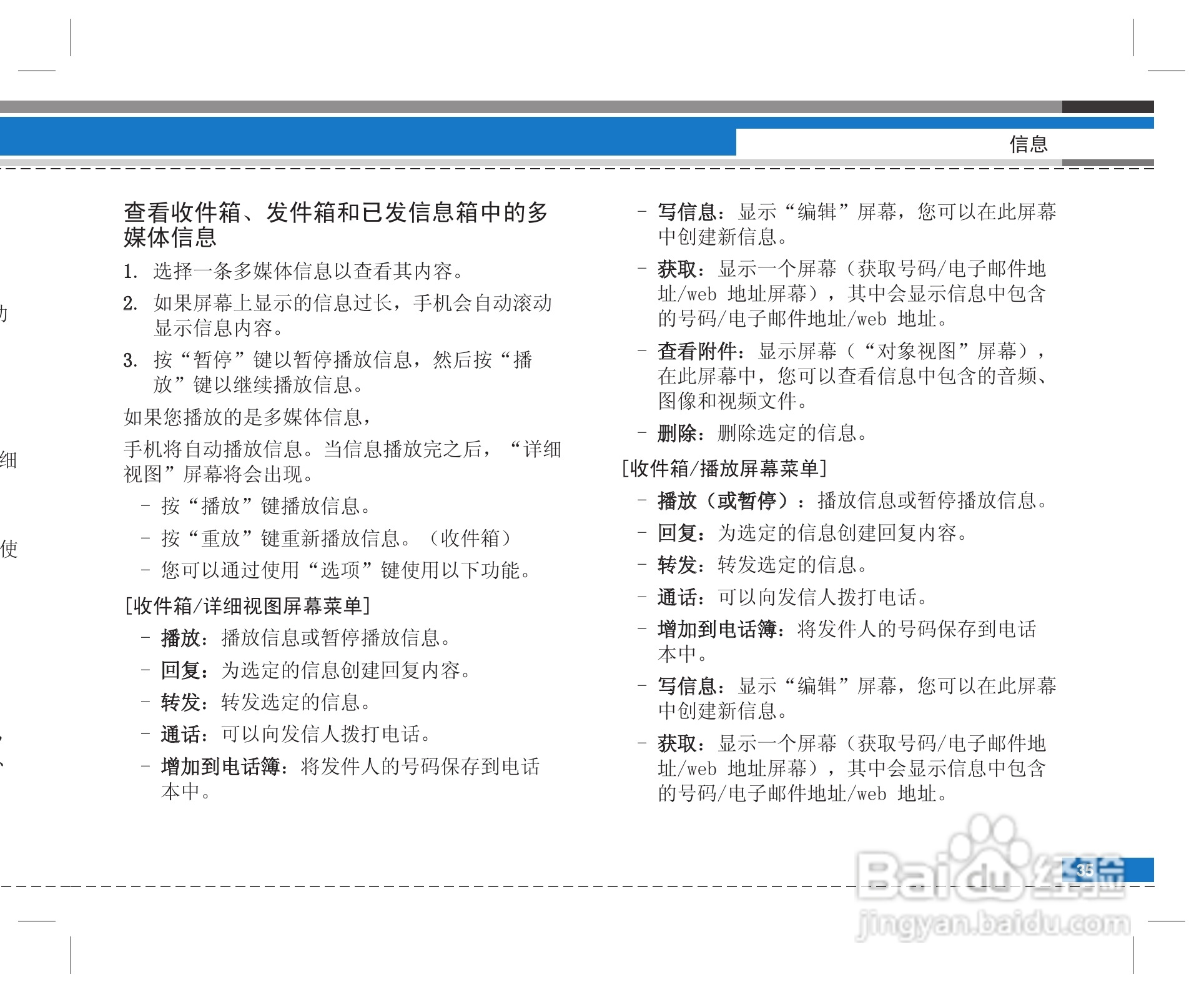Screen dimensions: 1204x992
Task: Click the 查看附件 entry
Action: click(x=695, y=352)
